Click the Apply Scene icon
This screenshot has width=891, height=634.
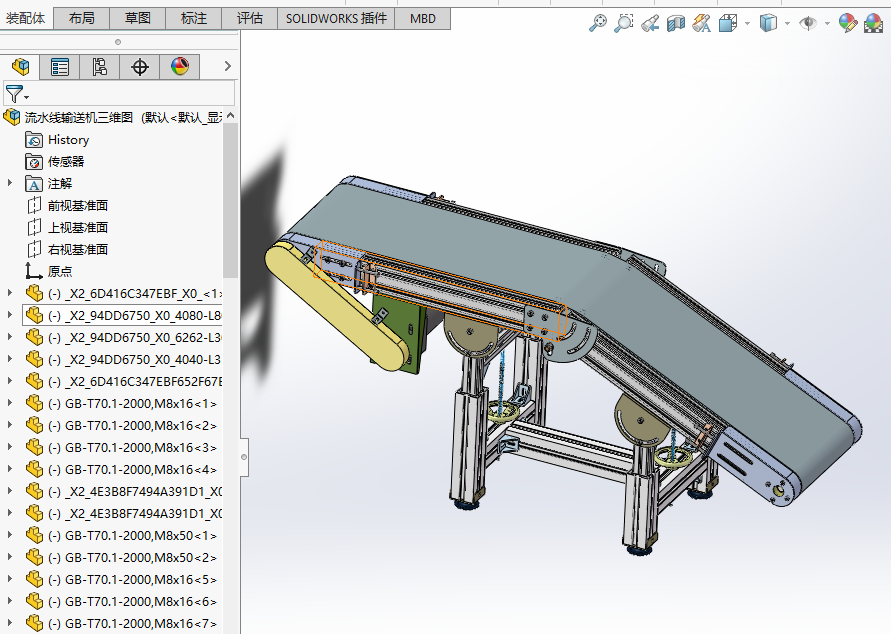point(873,23)
